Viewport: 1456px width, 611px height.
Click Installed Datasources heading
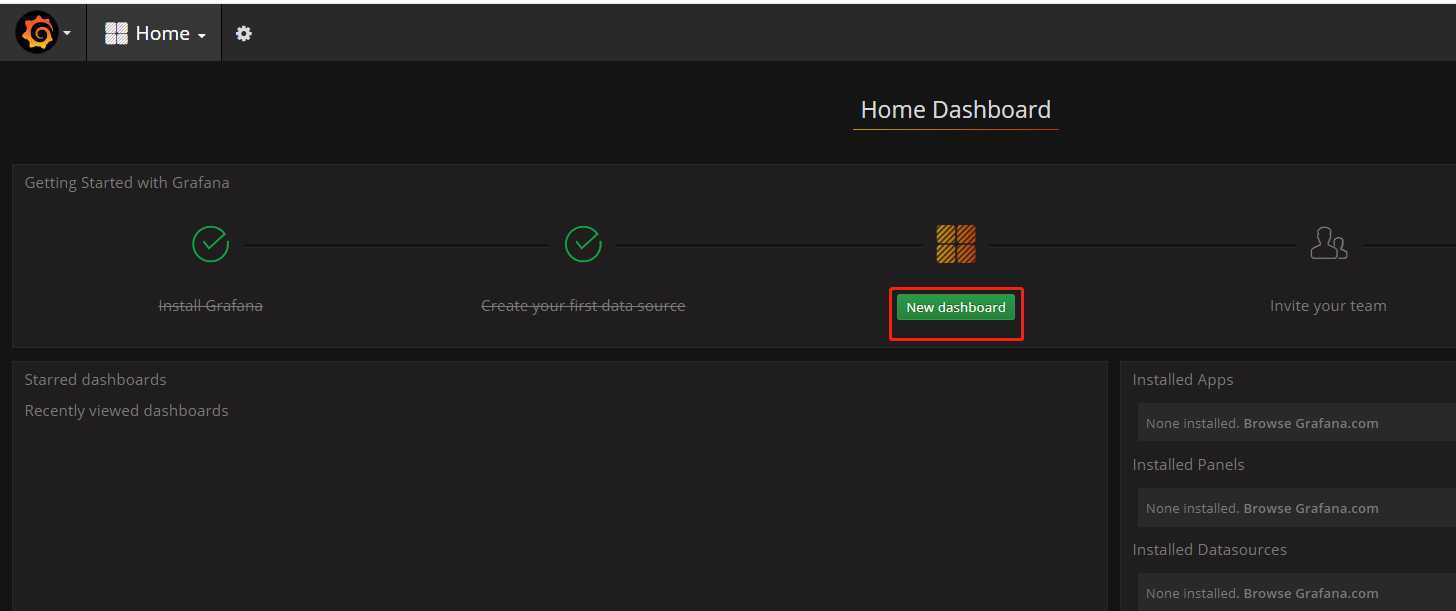1209,550
